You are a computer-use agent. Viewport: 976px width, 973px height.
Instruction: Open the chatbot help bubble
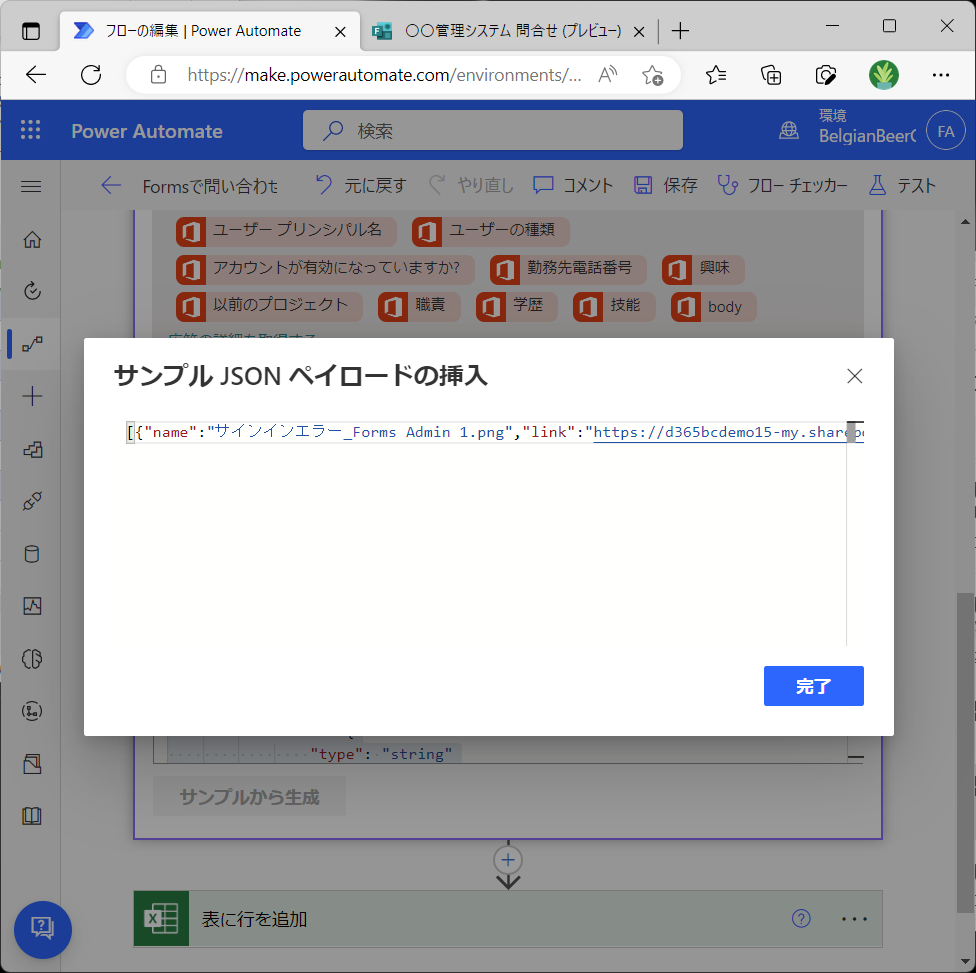(x=42, y=929)
